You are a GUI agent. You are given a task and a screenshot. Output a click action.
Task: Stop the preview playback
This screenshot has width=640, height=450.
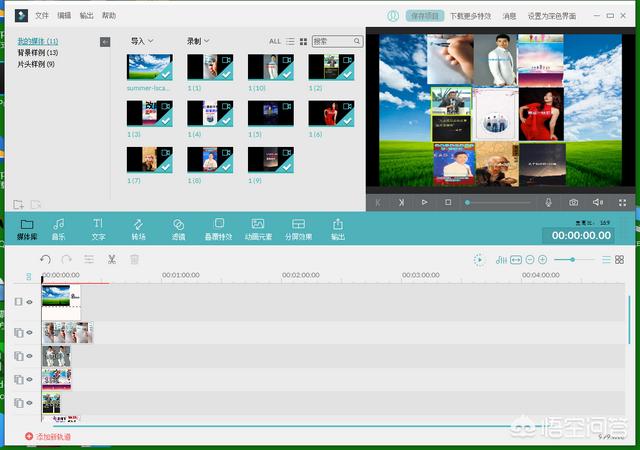(x=448, y=202)
